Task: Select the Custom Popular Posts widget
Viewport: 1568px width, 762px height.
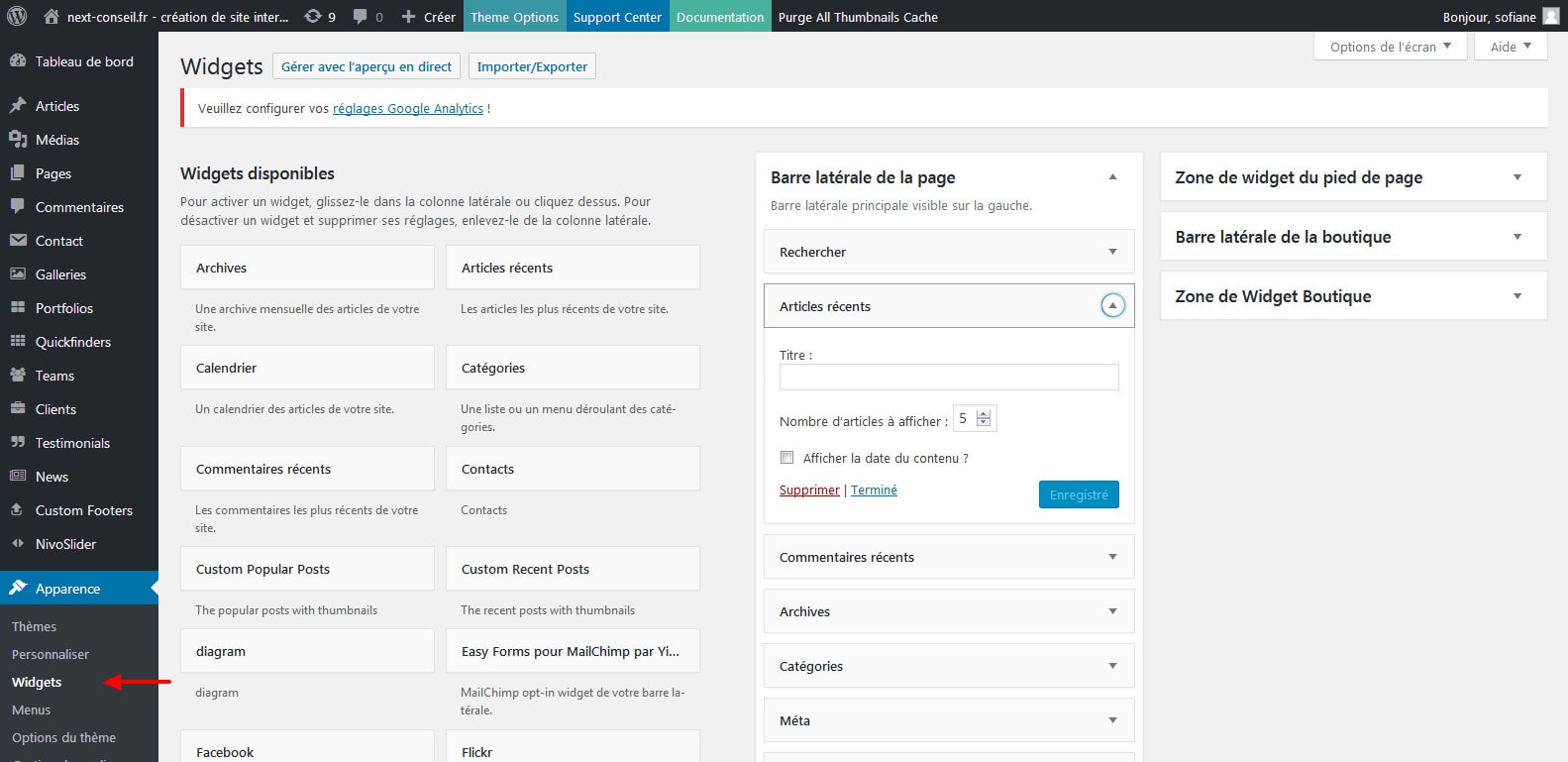Action: pos(307,569)
